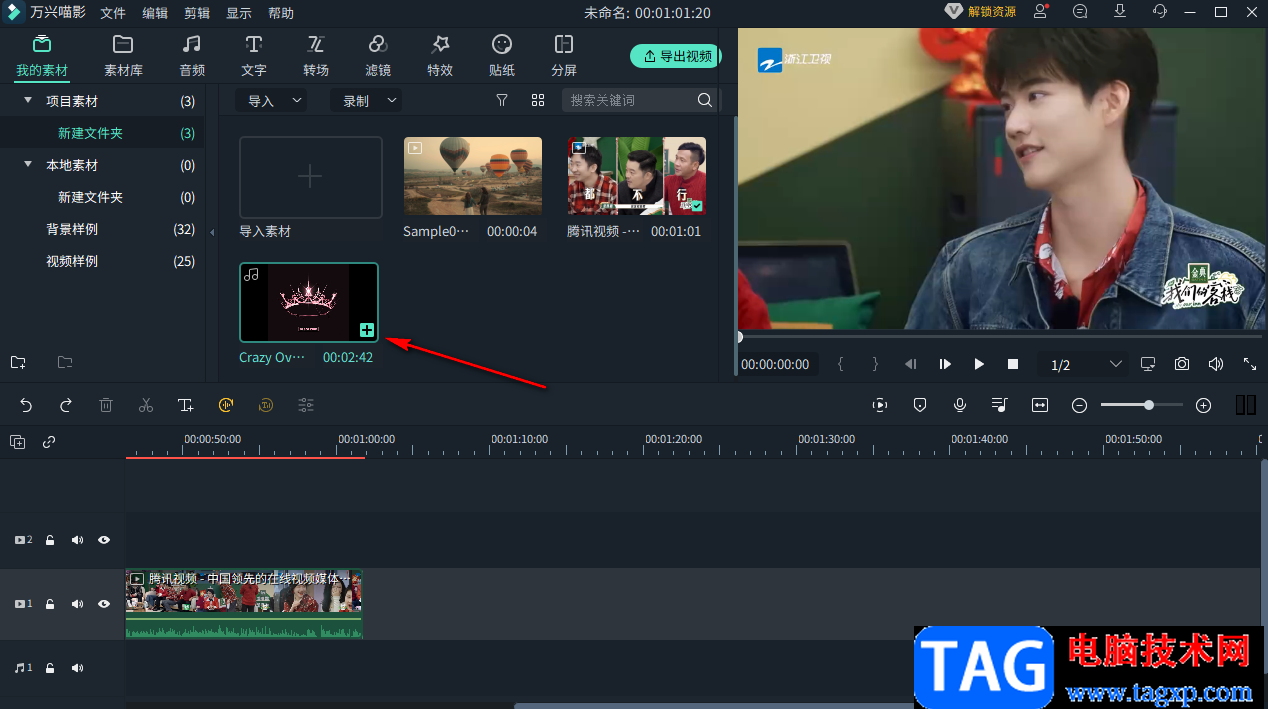Open the 1/2 preview quality dropdown

click(1086, 365)
